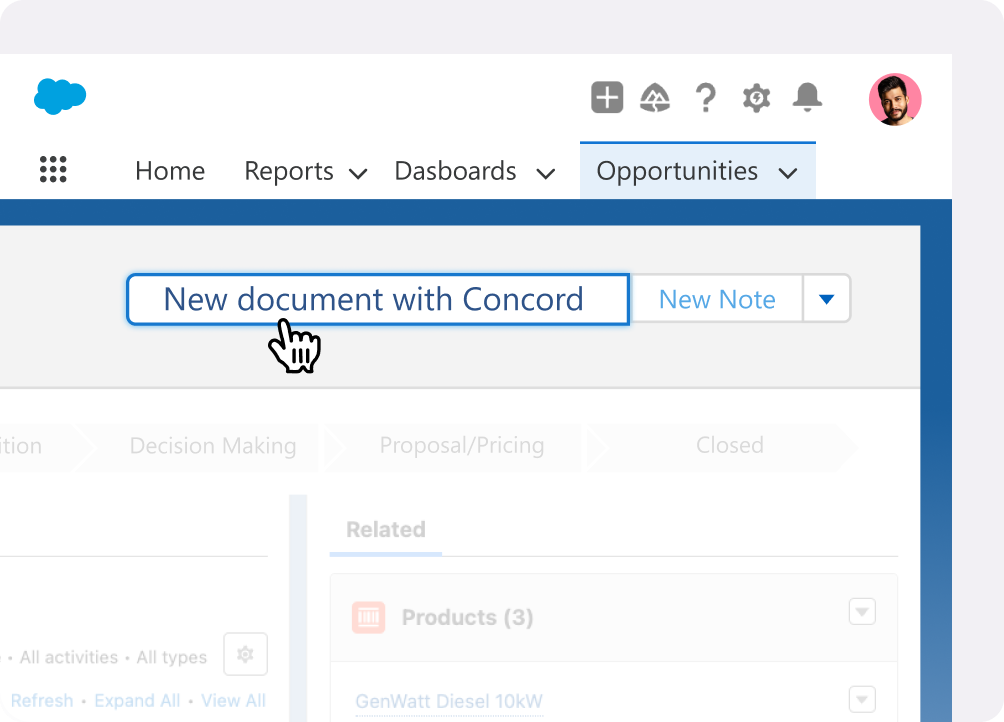Expand the Reports tab chevron
This screenshot has height=722, width=1004.
tap(358, 173)
